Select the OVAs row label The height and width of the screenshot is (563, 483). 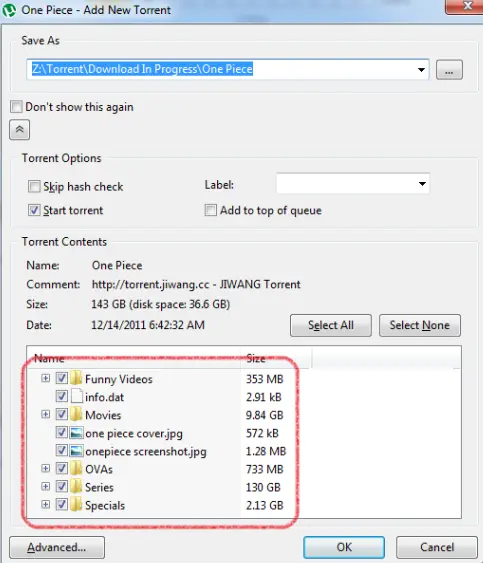(x=99, y=469)
